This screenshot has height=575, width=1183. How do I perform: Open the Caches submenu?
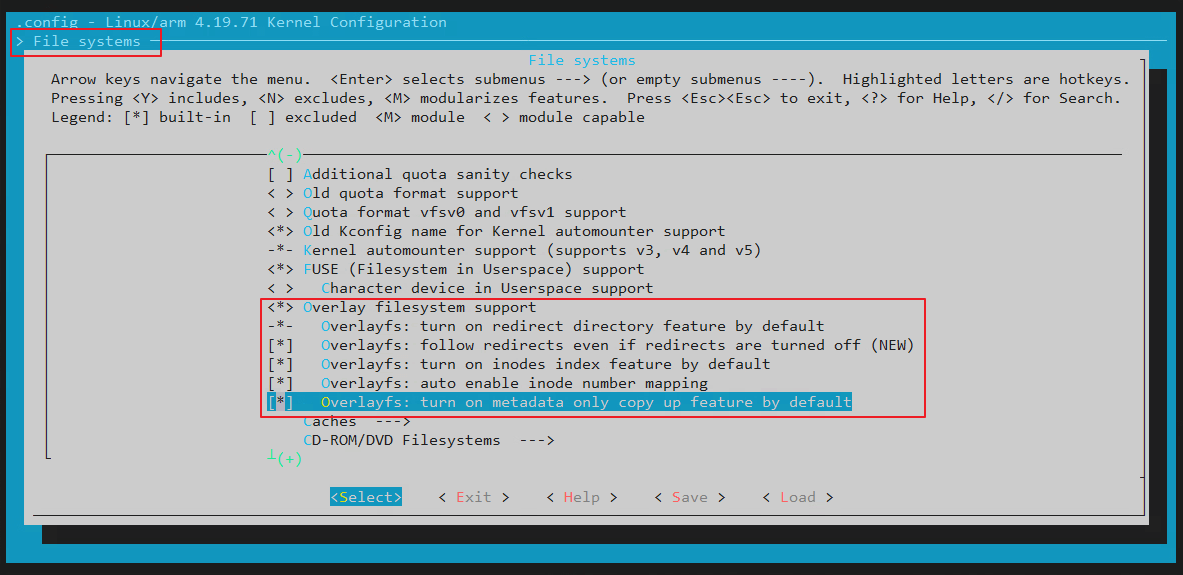pyautogui.click(x=356, y=421)
